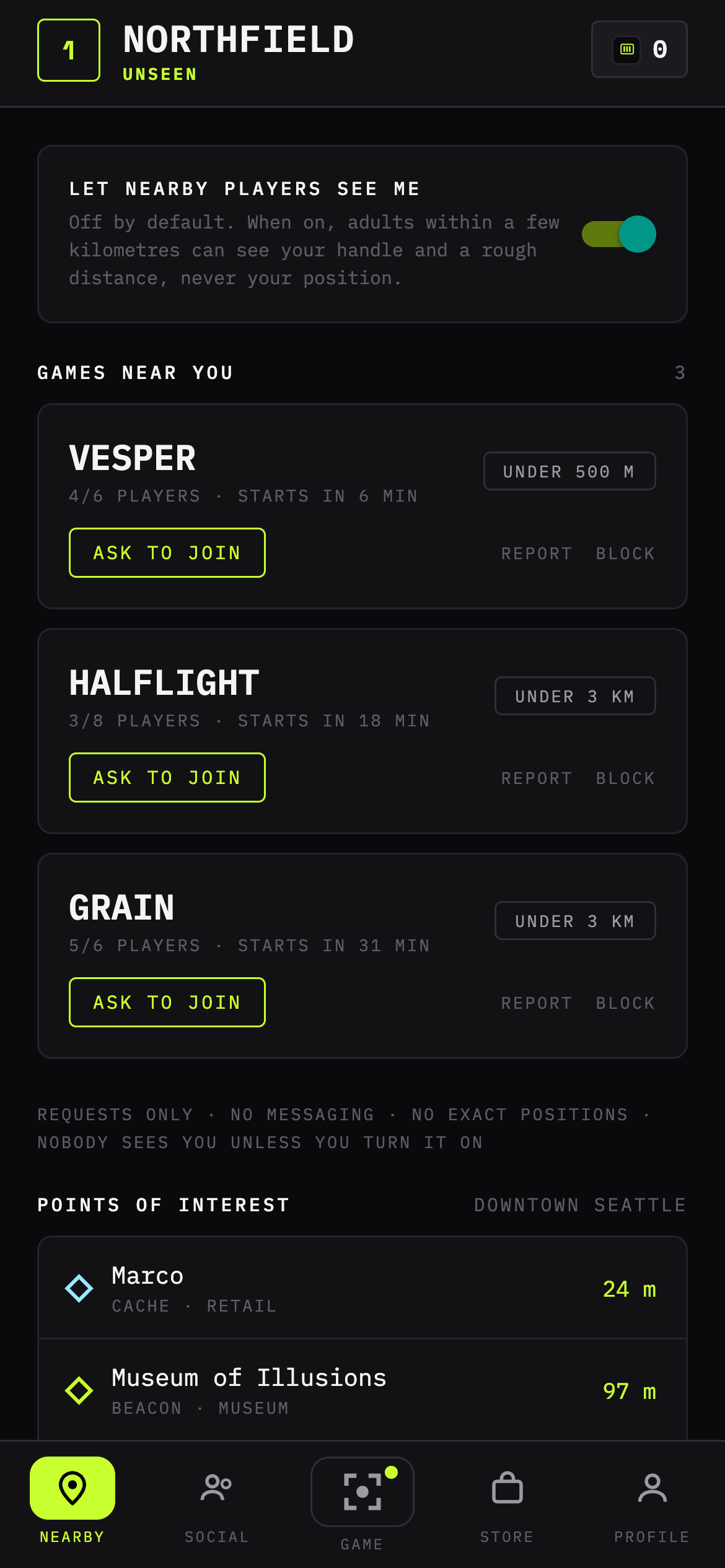Tap the Museum of Illusions beacon diamond icon

(79, 1390)
